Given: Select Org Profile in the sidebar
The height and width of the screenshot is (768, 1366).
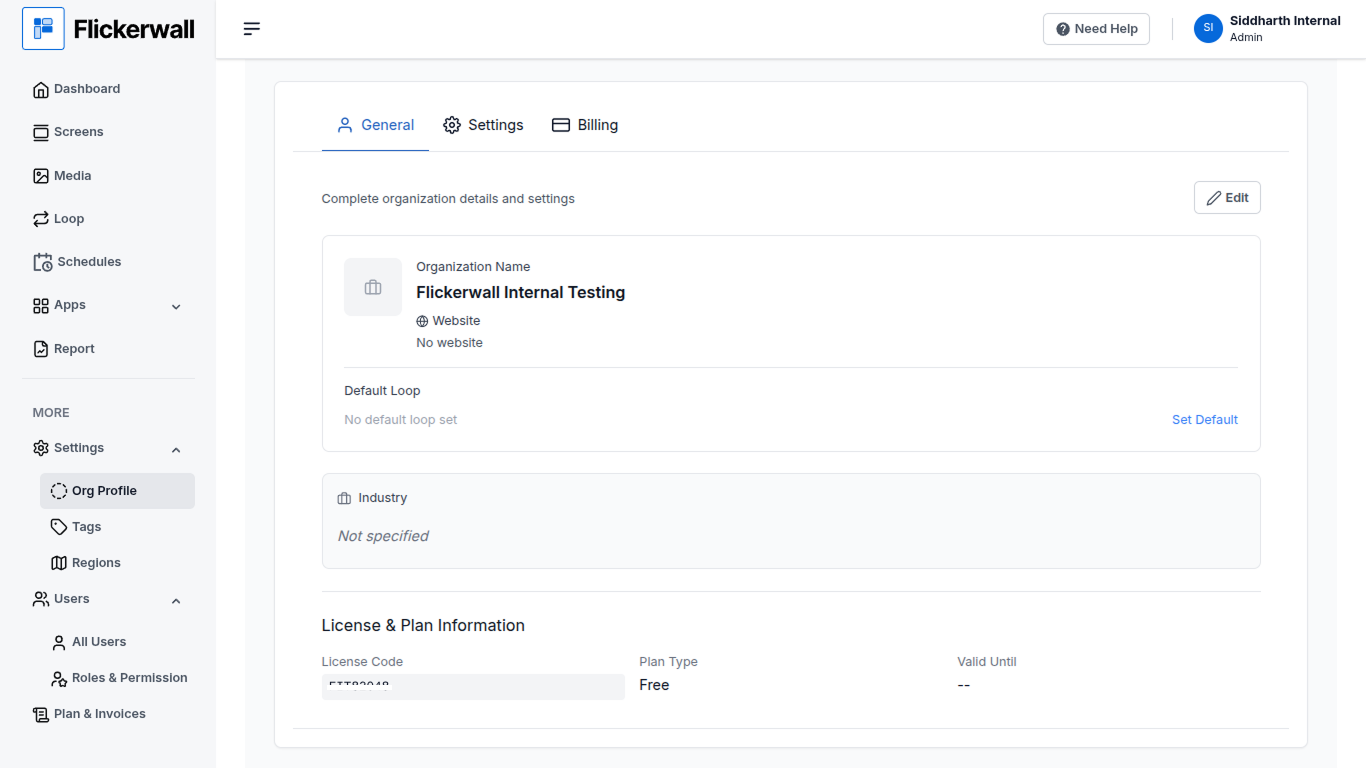Looking at the screenshot, I should click(x=117, y=491).
